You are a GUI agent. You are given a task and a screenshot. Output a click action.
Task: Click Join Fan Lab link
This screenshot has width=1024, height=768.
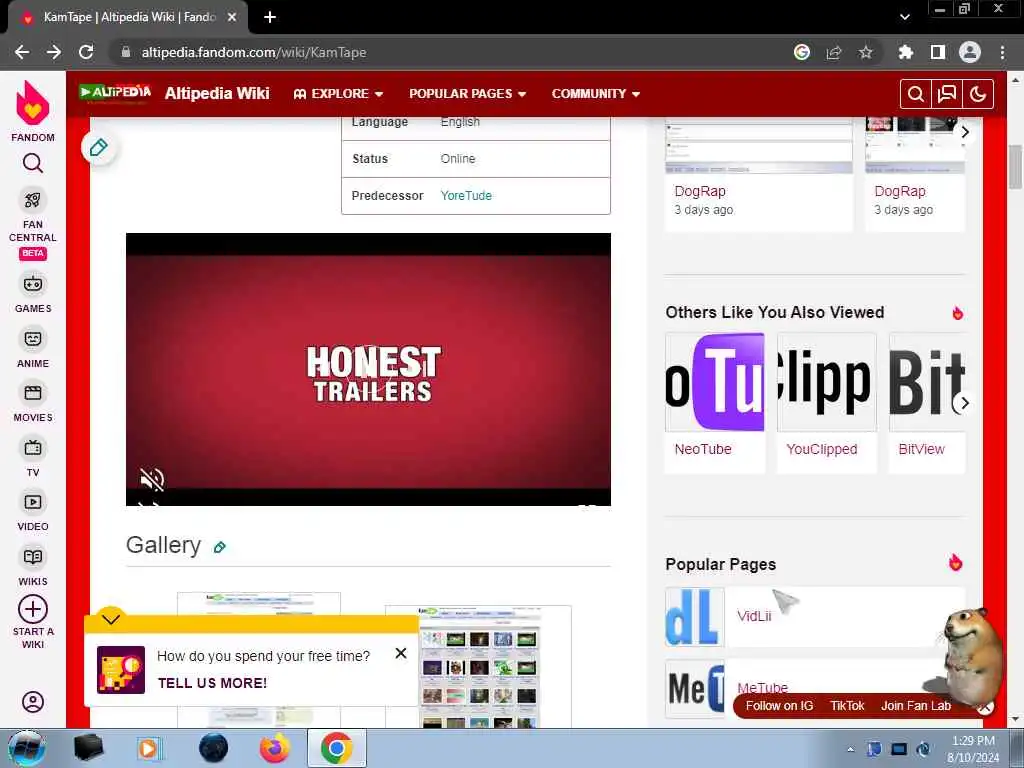(916, 706)
